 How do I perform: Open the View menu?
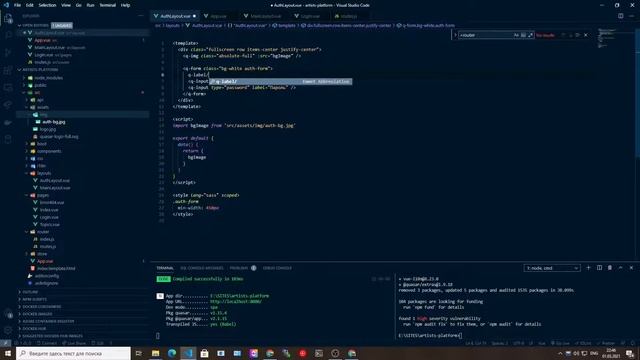66,5
